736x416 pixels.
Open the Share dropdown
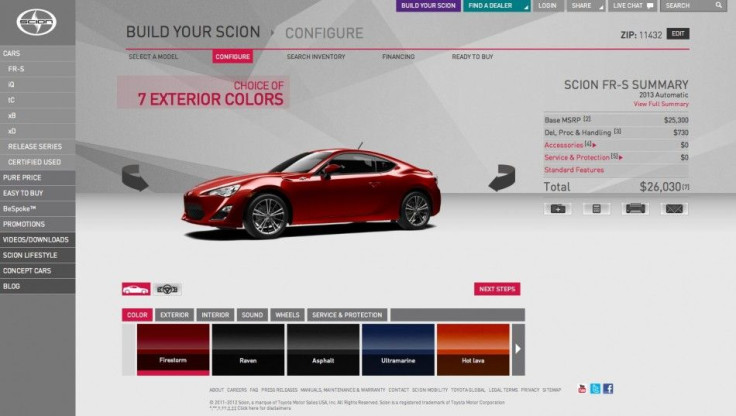click(586, 6)
